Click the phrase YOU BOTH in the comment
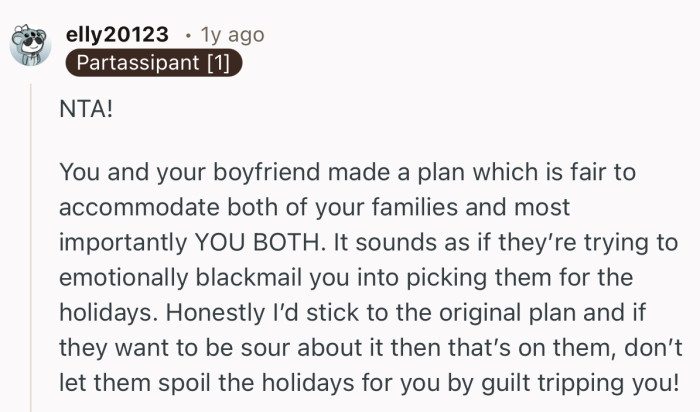 tap(258, 242)
